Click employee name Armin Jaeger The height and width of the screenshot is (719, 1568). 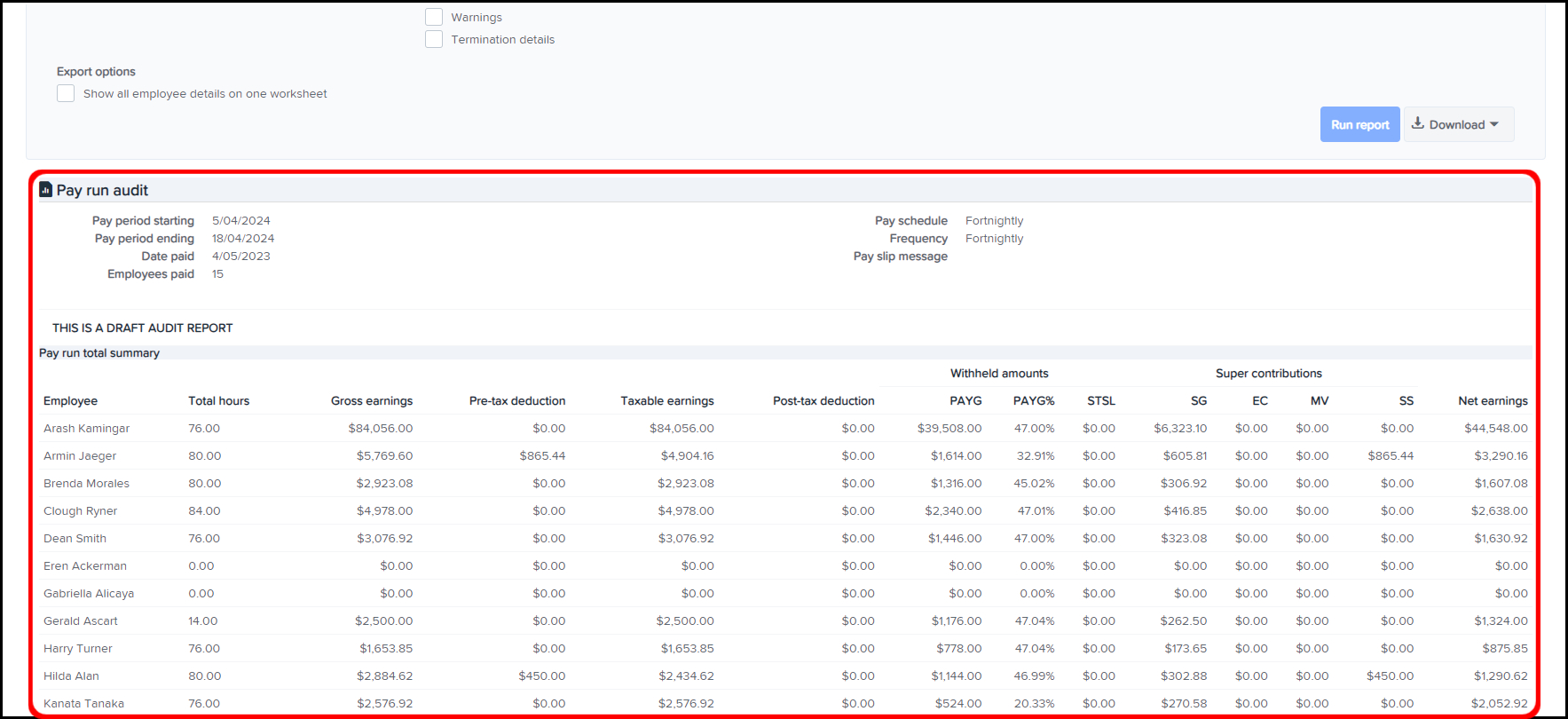click(80, 456)
